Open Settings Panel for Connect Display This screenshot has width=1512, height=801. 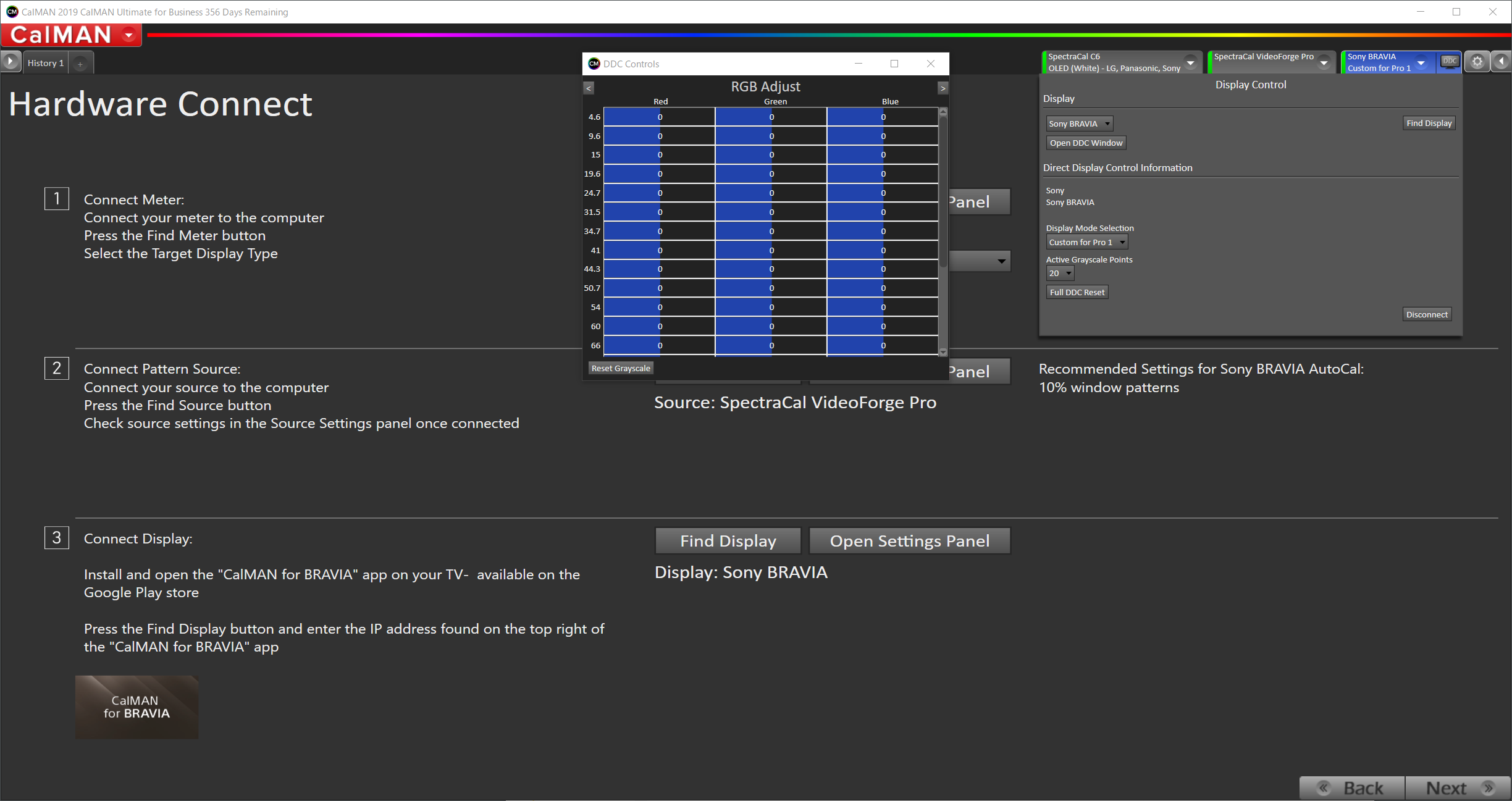910,541
